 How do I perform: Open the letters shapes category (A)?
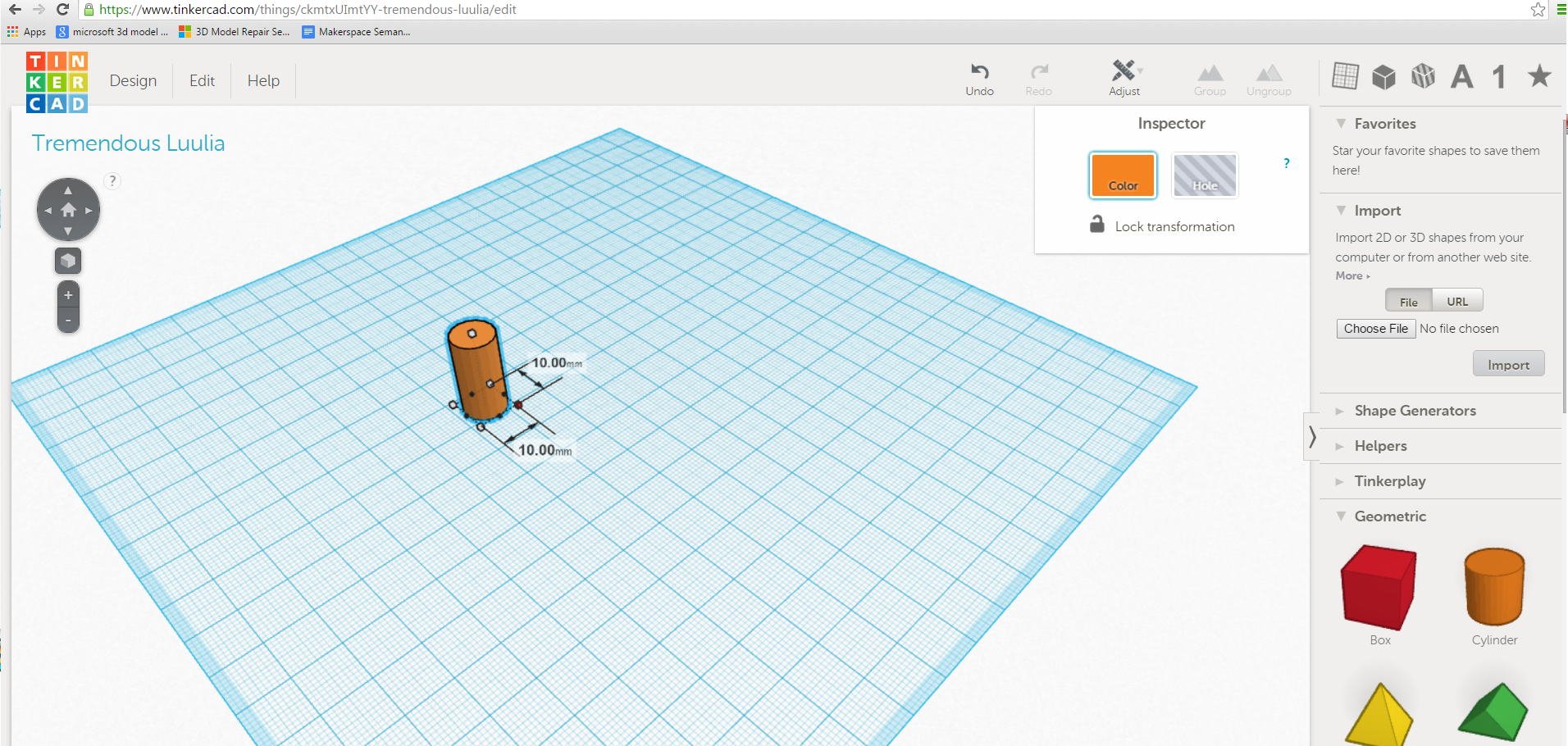[1461, 76]
